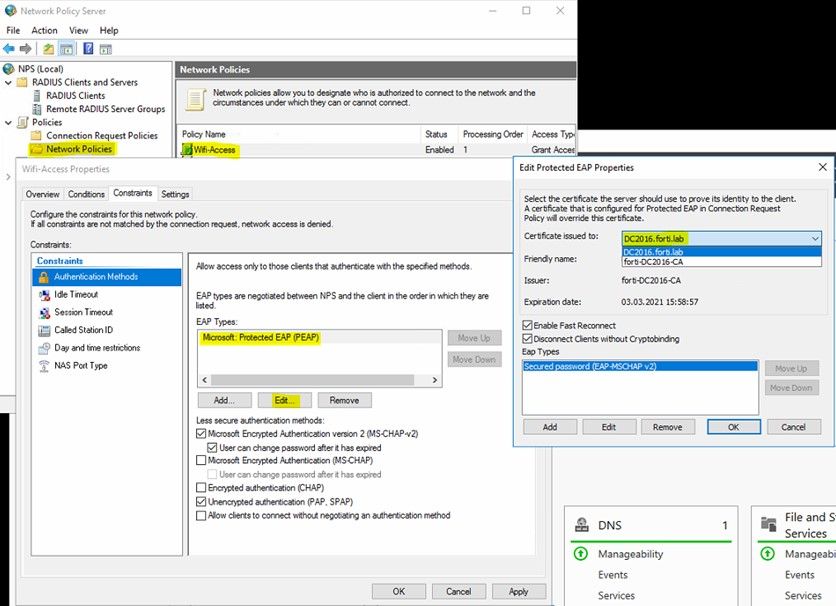This screenshot has height=606, width=836.
Task: Open the View menu
Action: (x=78, y=30)
